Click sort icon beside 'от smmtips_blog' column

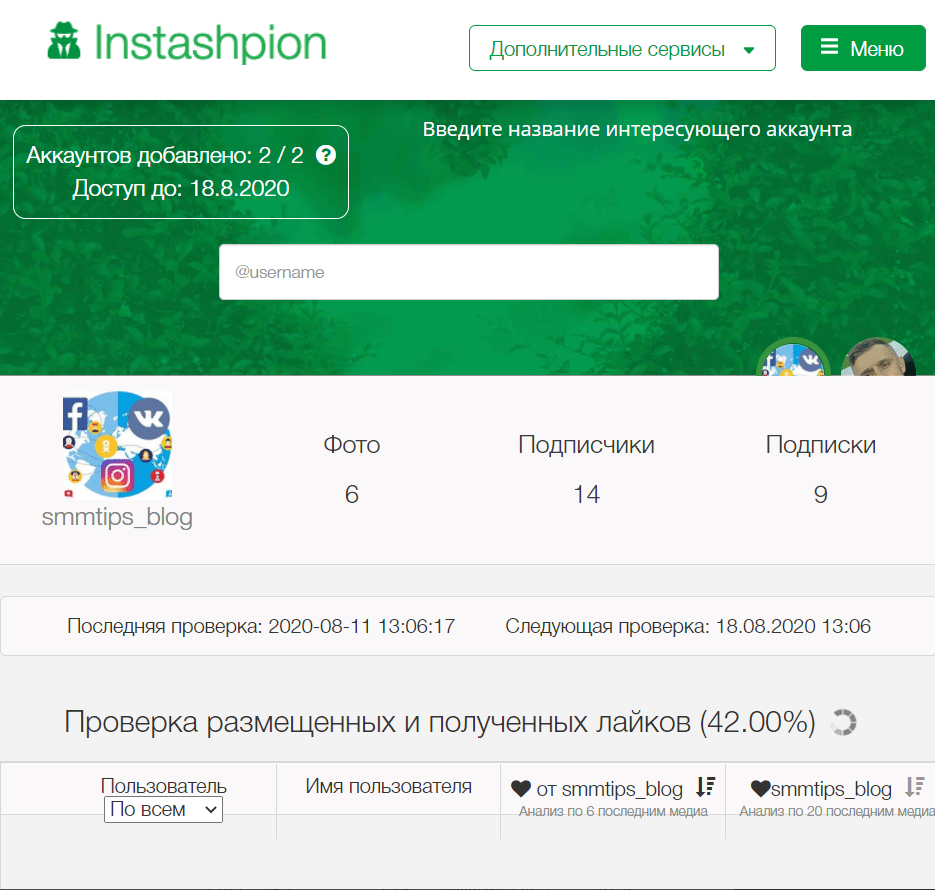pos(705,788)
